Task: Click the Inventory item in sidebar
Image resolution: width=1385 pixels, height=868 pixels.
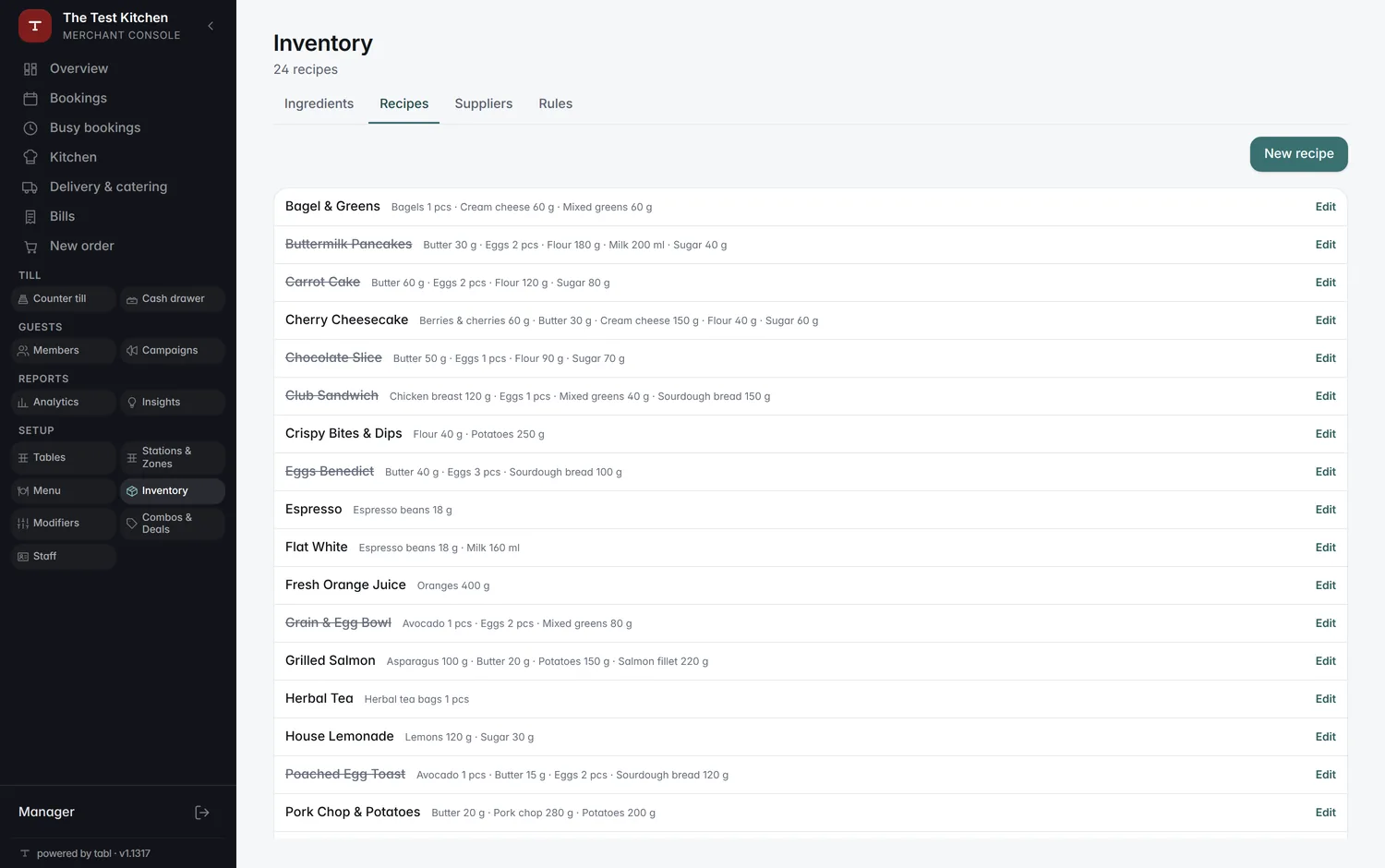Action: [x=173, y=491]
